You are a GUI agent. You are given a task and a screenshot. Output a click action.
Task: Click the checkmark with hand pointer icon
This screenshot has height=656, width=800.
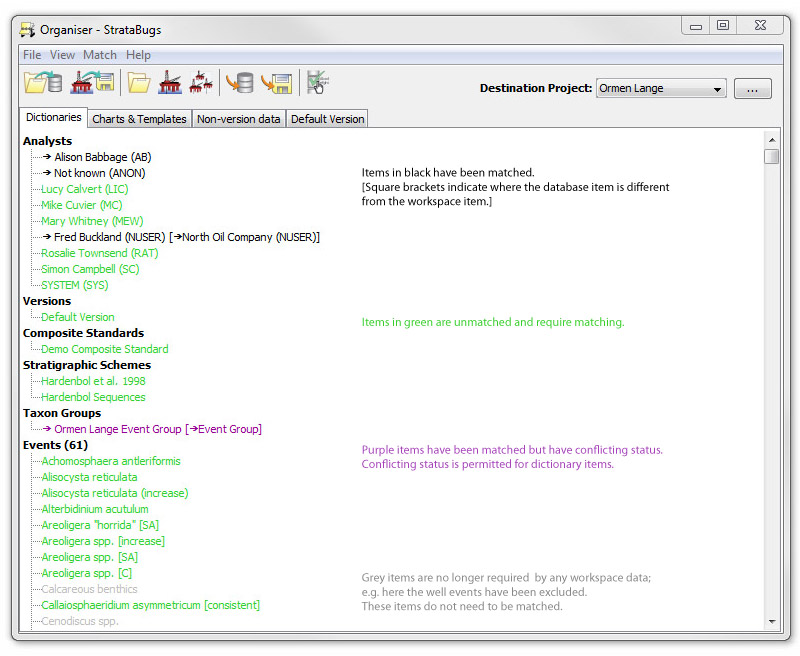pos(318,83)
